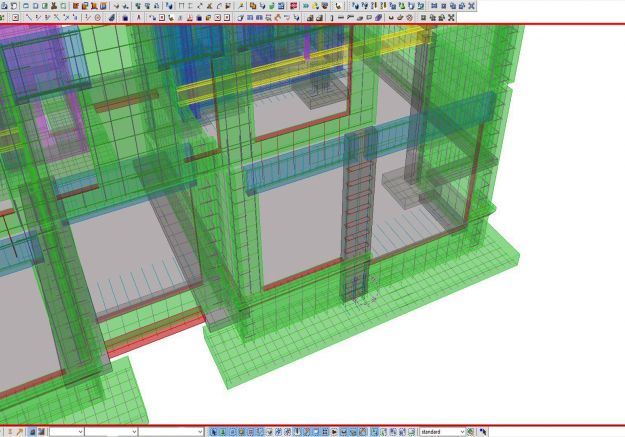
Task: Click the X-shaped icon ending the second toolbar row
Action: 451,17
